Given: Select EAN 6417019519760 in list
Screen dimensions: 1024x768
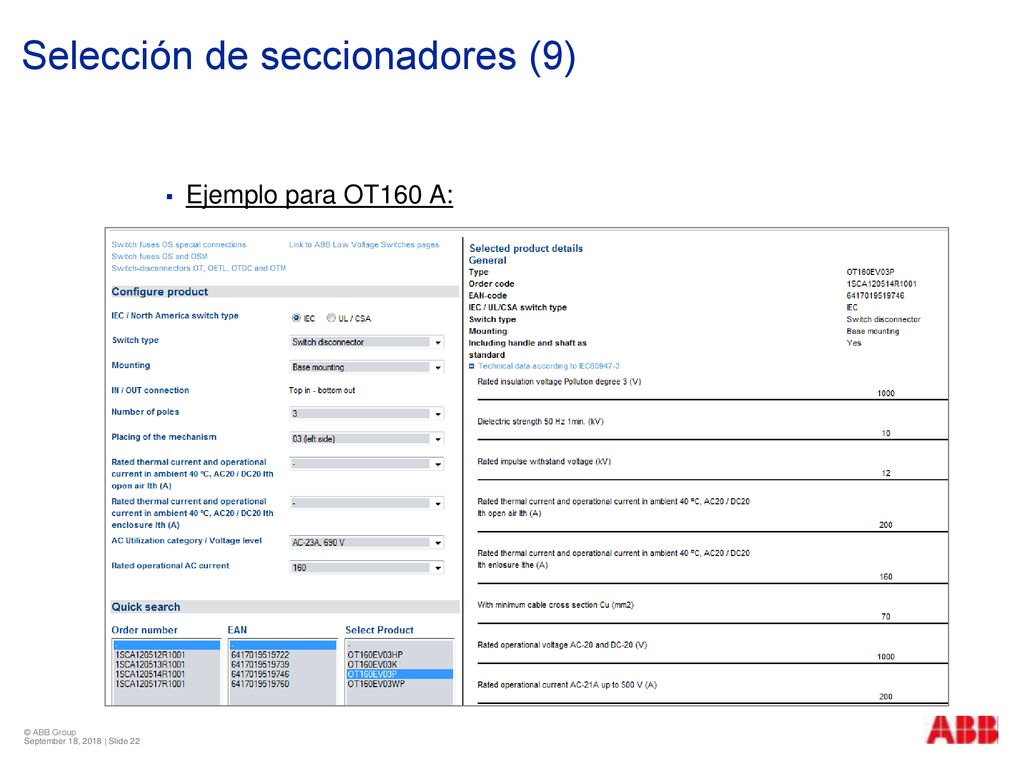Looking at the screenshot, I should click(260, 684).
